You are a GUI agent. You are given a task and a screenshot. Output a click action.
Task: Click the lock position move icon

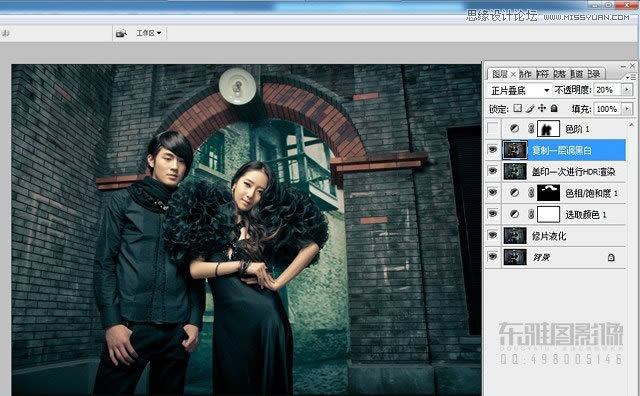click(542, 108)
